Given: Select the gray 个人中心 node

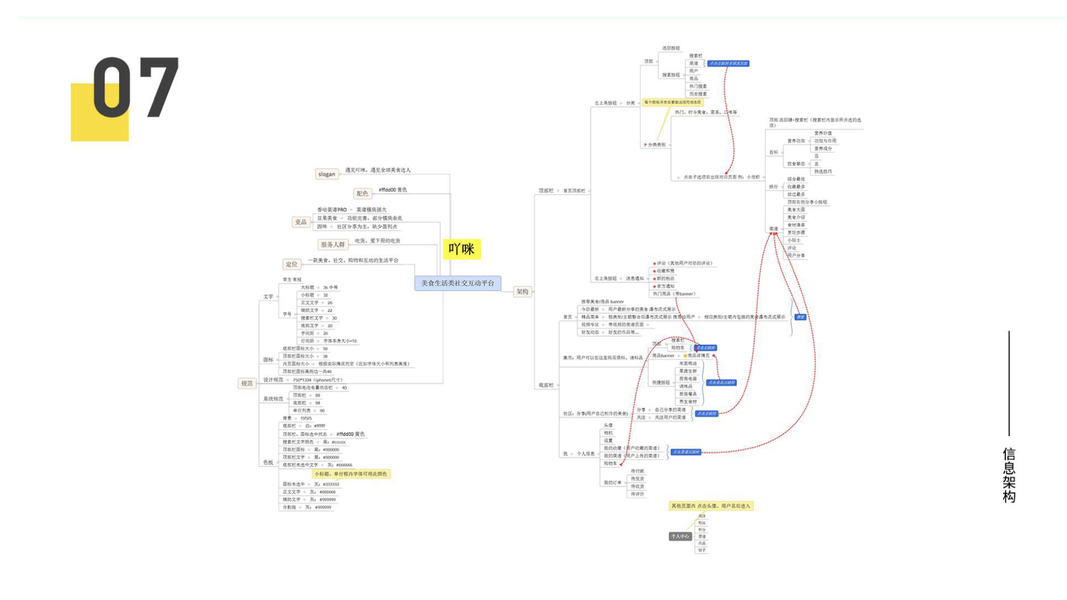Looking at the screenshot, I should 680,537.
